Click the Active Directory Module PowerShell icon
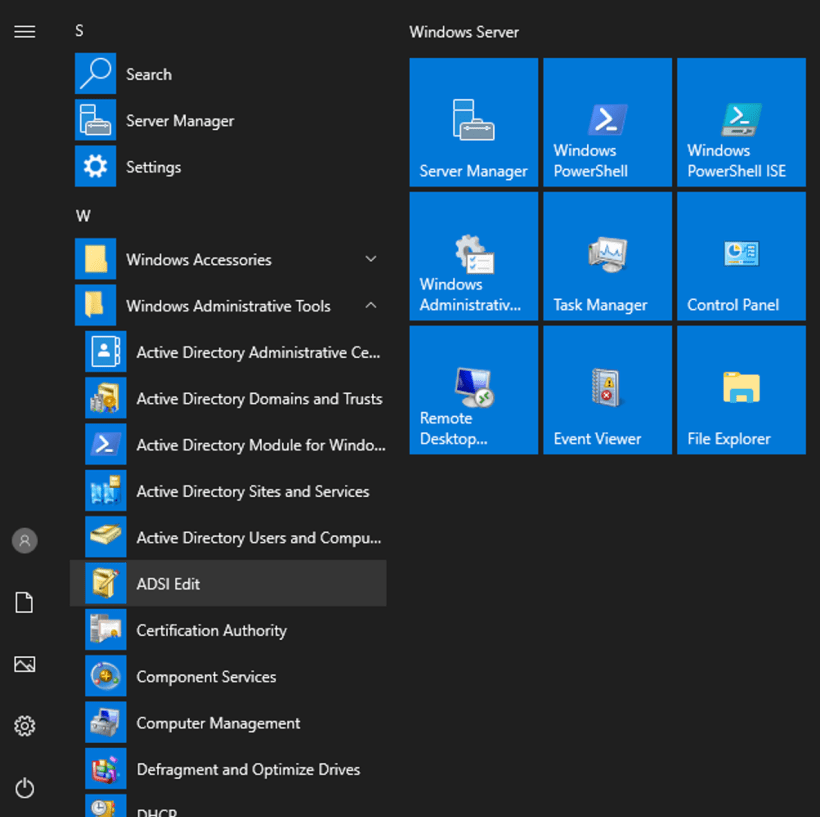Viewport: 820px width, 817px height. pos(106,444)
